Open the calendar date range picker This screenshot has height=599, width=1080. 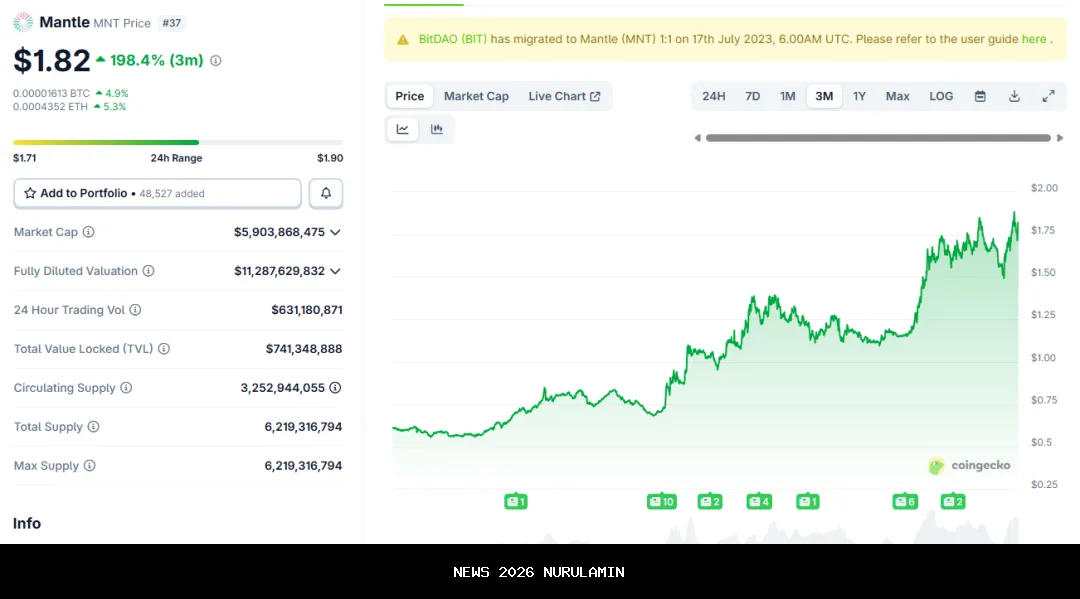(x=980, y=96)
